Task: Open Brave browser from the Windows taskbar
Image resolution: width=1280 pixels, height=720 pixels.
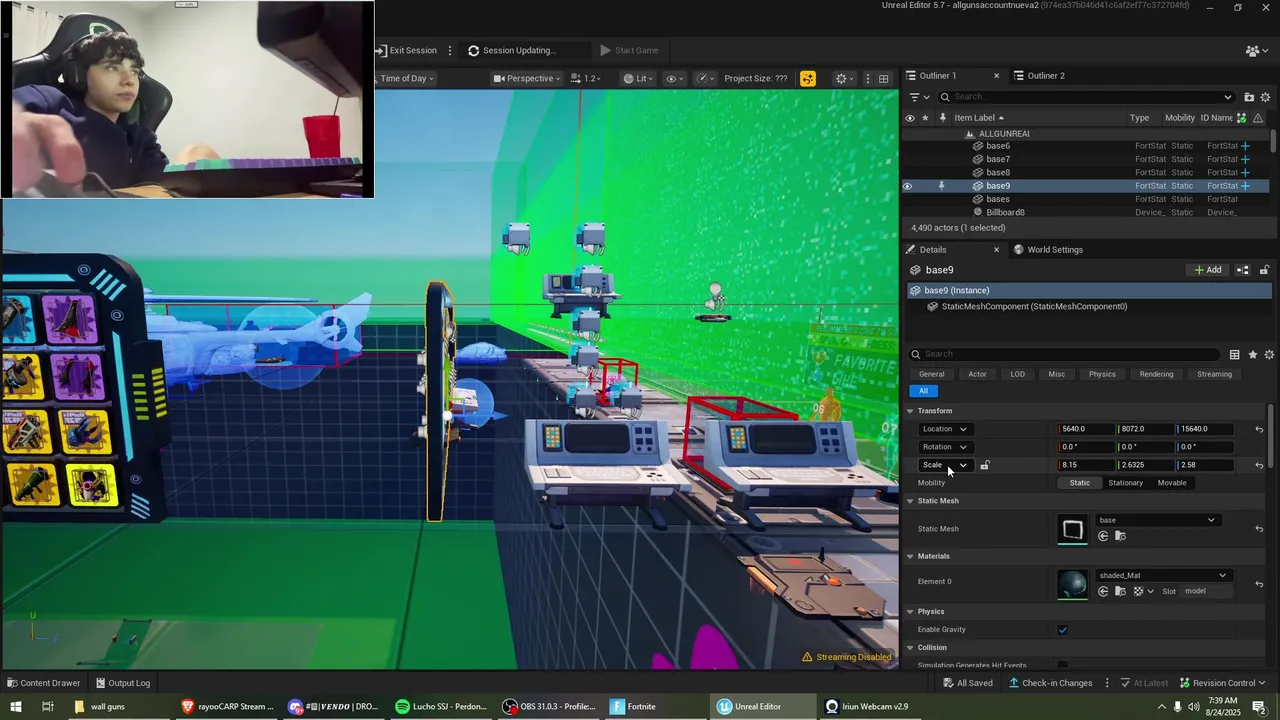Action: tap(228, 706)
